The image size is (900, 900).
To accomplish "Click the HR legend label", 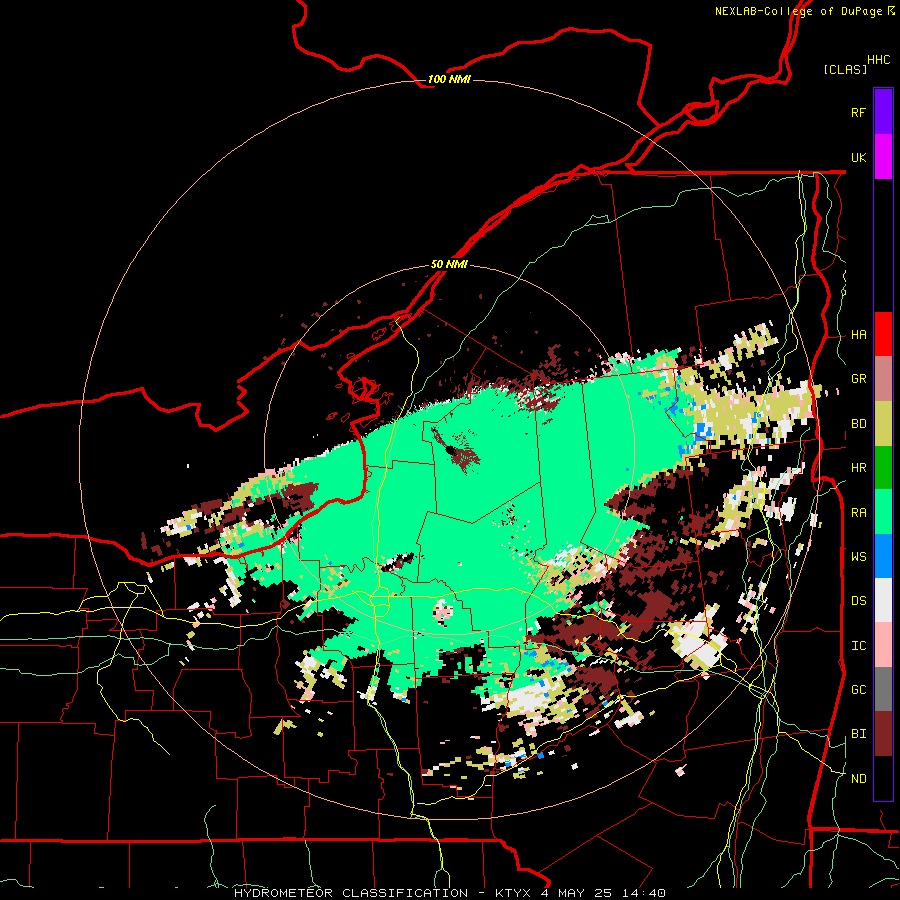I will (858, 468).
